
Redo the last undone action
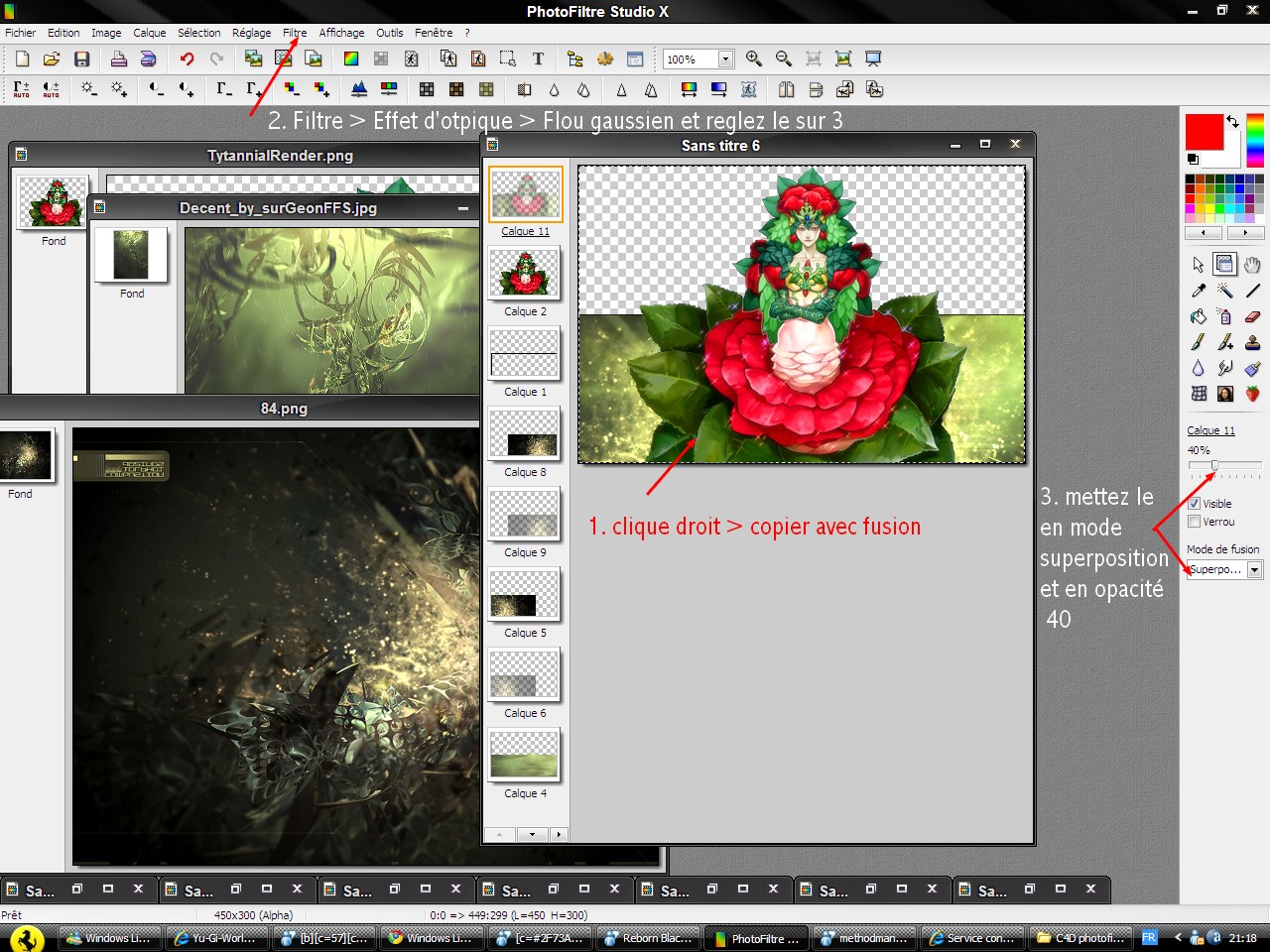coord(216,59)
